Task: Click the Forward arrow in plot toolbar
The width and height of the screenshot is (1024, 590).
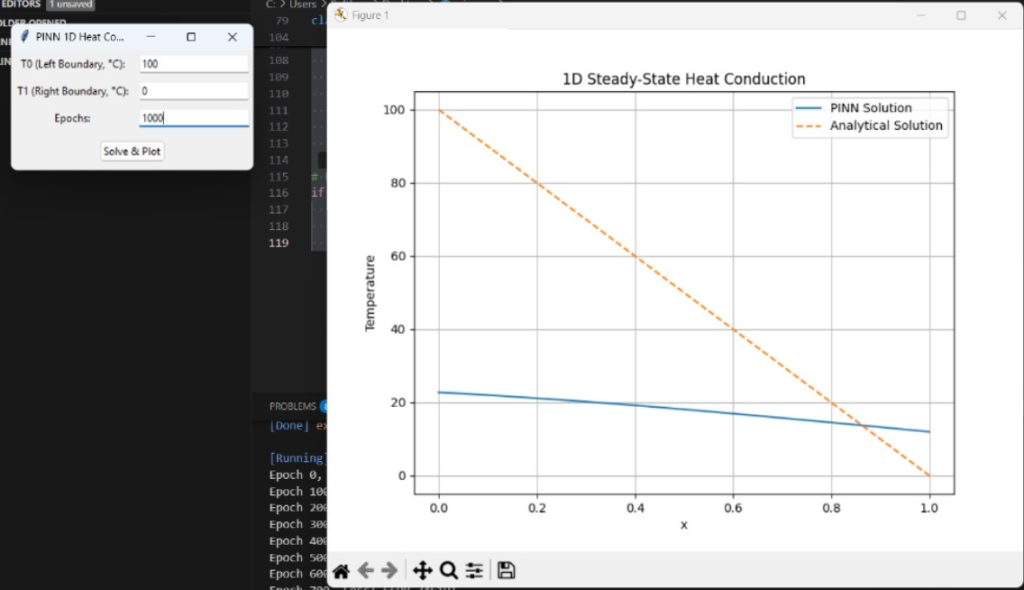Action: coord(390,571)
